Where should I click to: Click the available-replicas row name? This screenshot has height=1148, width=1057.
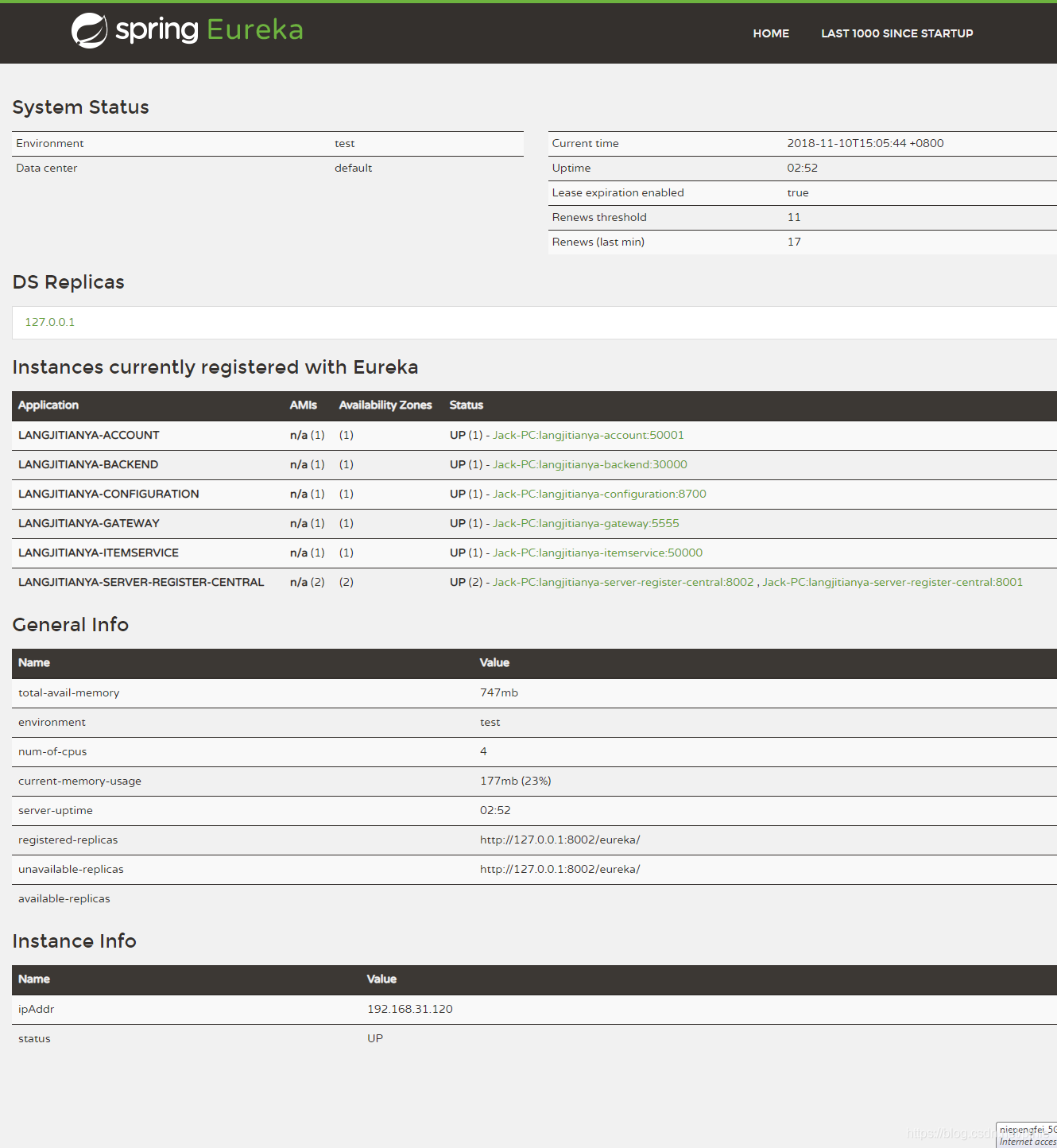coord(64,898)
